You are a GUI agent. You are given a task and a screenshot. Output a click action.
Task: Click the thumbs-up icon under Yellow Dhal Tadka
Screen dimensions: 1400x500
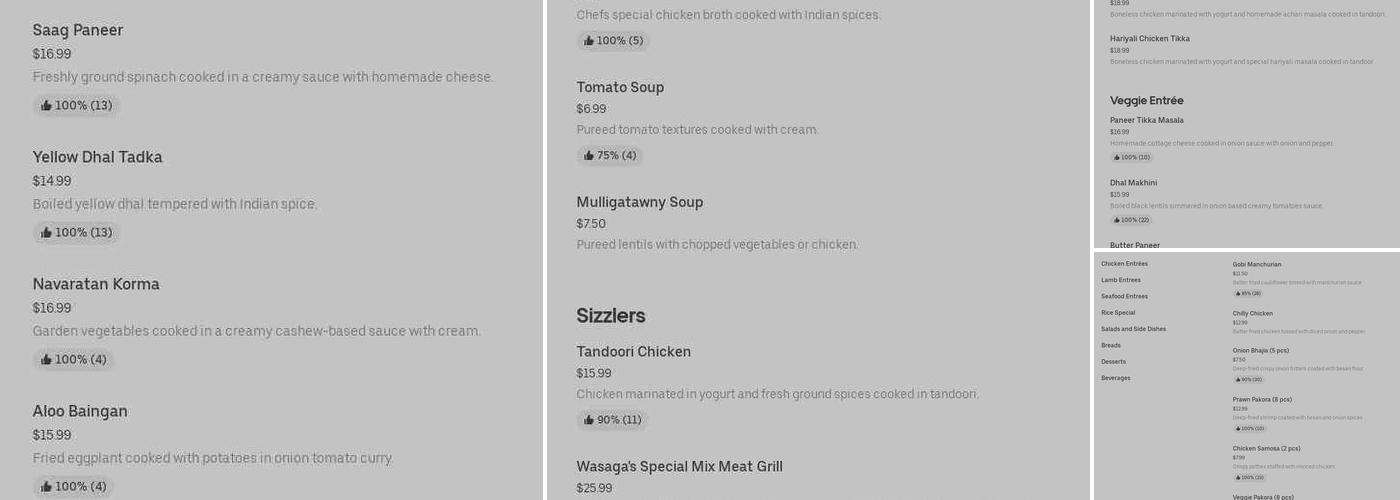(x=46, y=233)
